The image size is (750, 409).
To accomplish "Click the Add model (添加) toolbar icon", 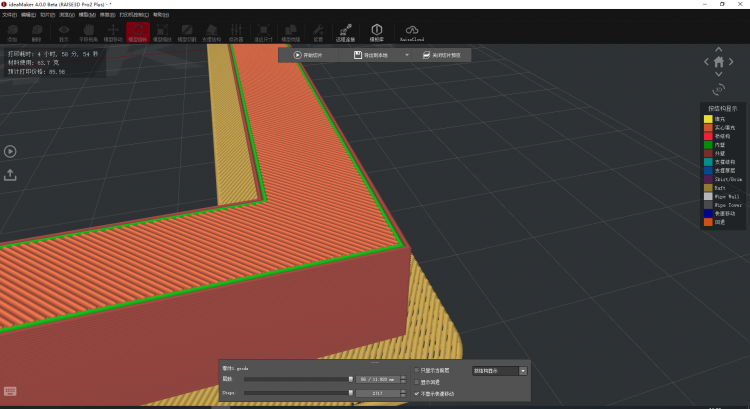I will point(12,33).
